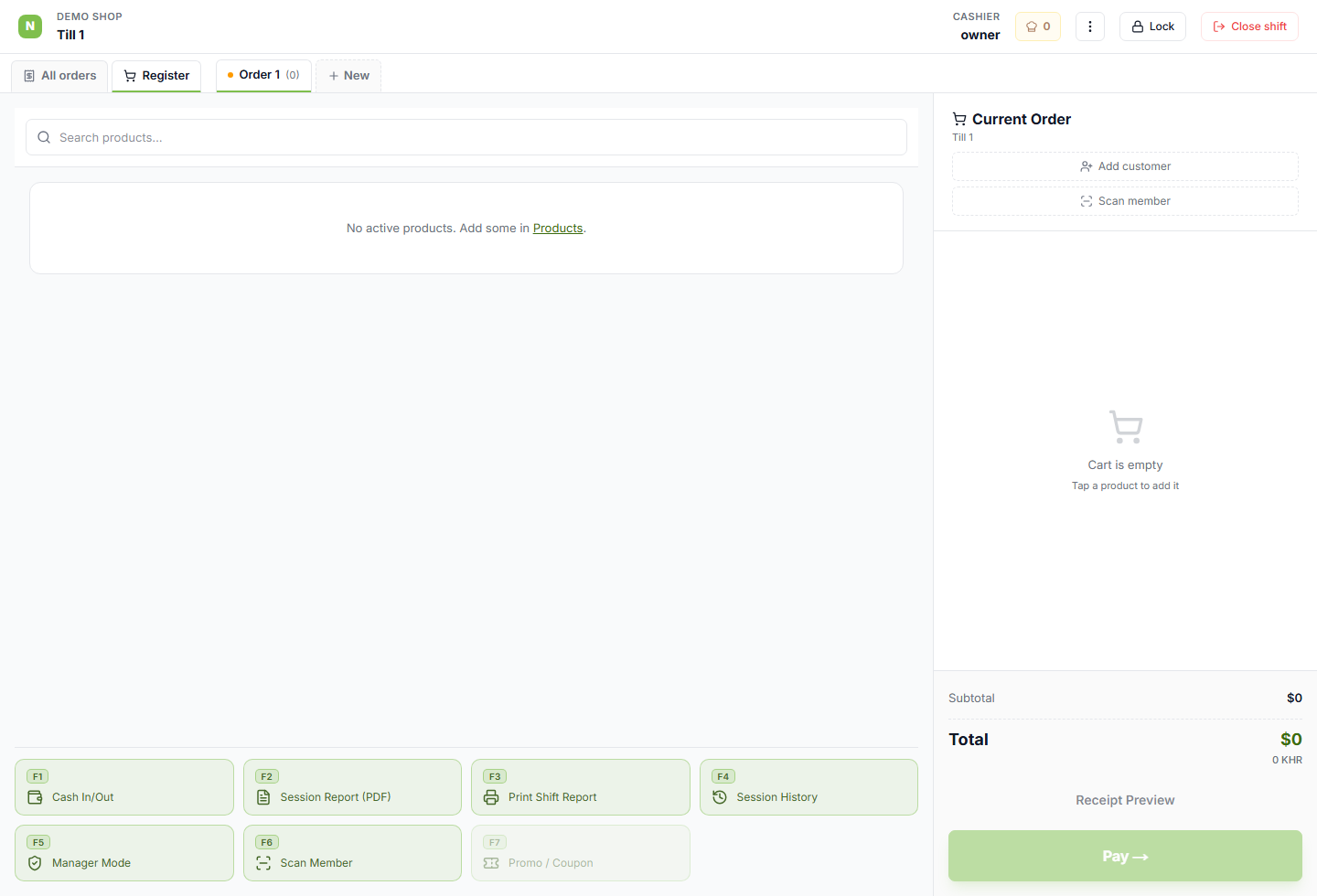Open the Order 1 tab
This screenshot has width=1317, height=896.
click(263, 75)
